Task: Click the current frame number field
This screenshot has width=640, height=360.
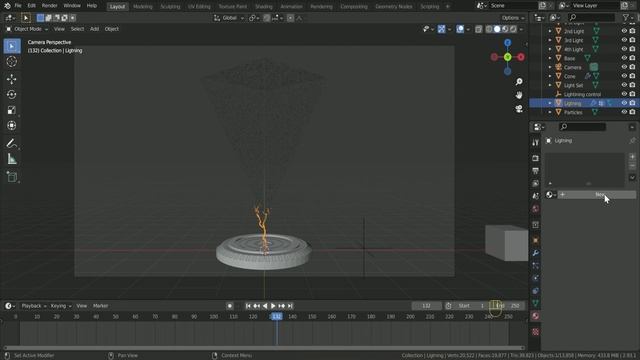Action: [427, 306]
